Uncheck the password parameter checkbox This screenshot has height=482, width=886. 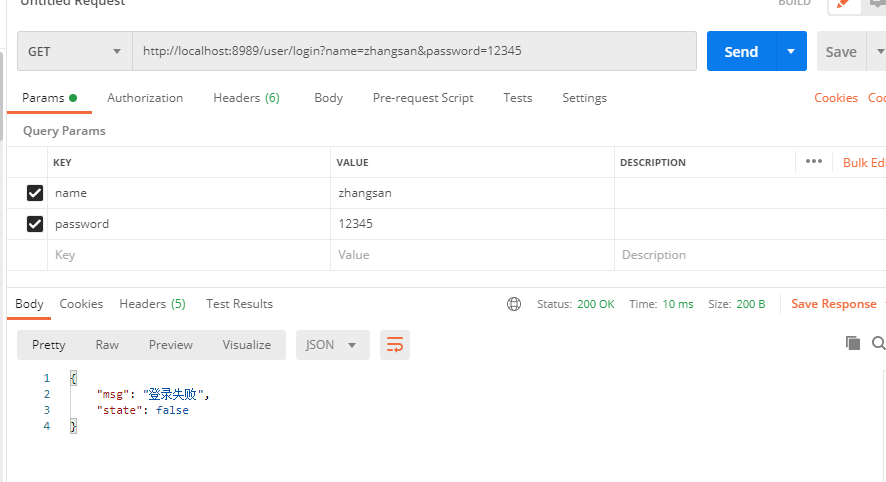[x=34, y=224]
